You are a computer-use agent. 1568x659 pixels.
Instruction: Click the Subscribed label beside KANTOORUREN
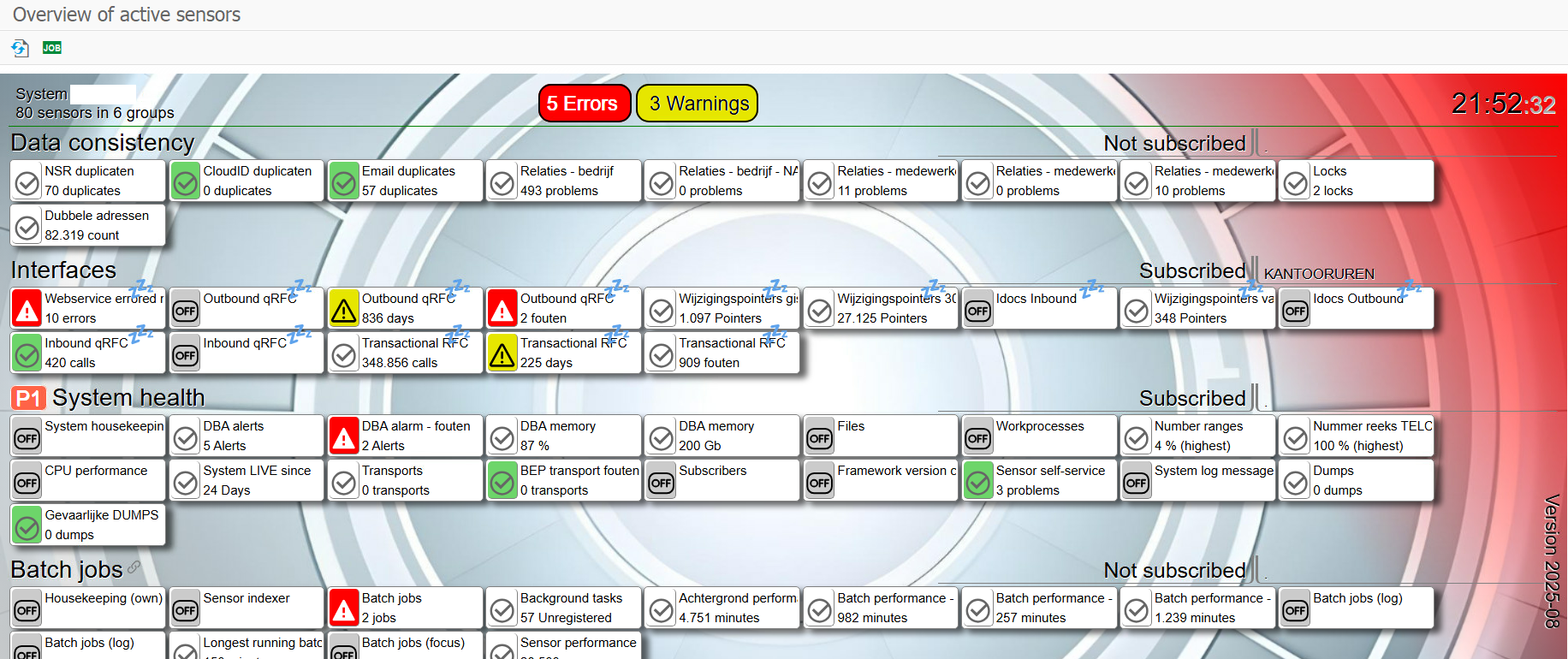point(1192,271)
